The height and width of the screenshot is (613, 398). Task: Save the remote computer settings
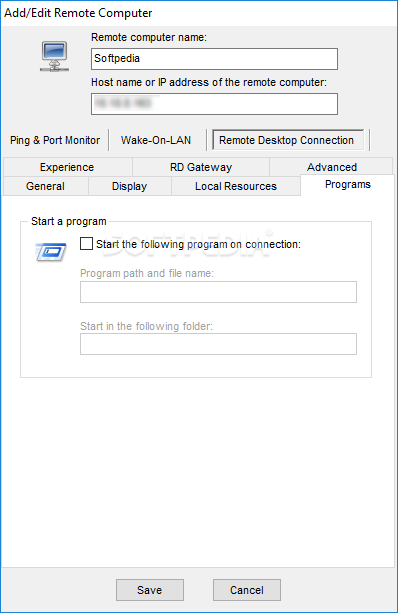point(150,590)
